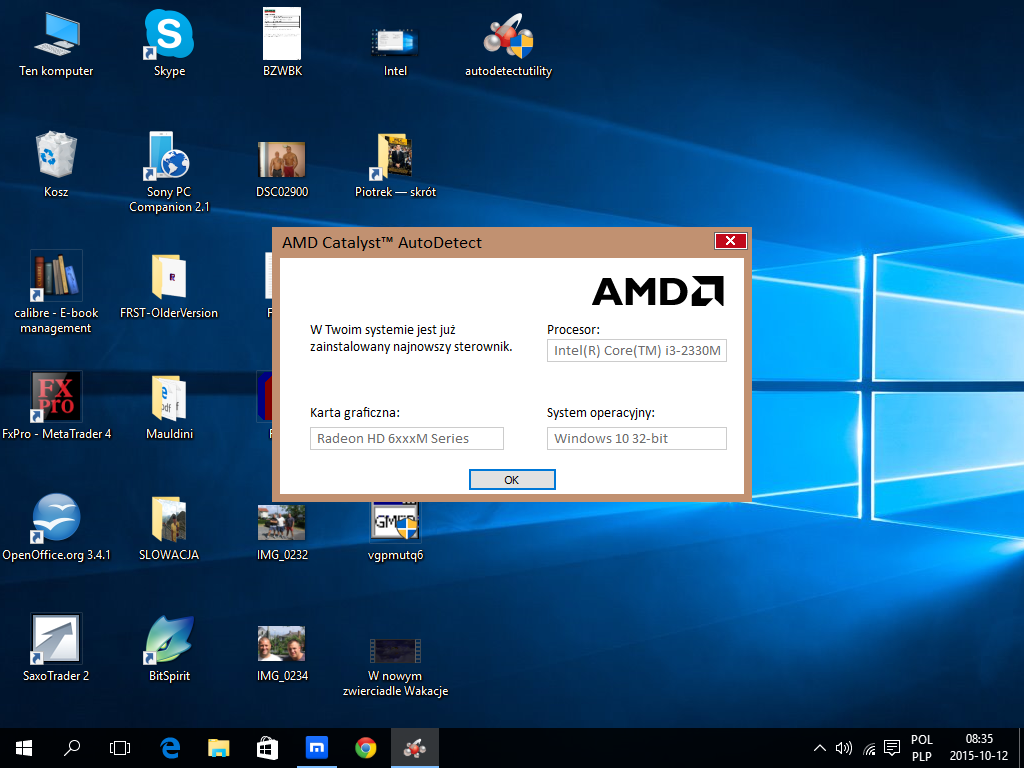Open Task View on taskbar
1024x768 pixels.
pos(120,748)
